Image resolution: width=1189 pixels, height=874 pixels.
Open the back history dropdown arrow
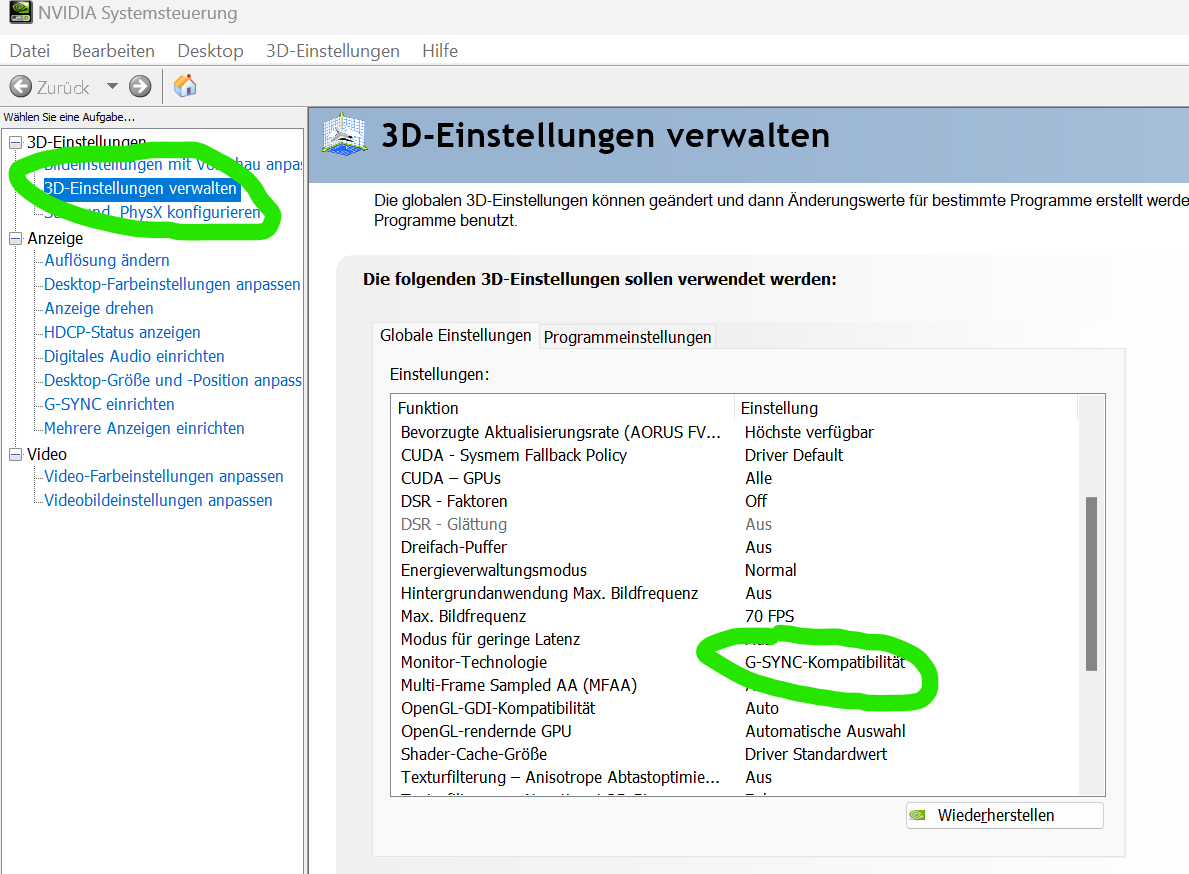[112, 86]
